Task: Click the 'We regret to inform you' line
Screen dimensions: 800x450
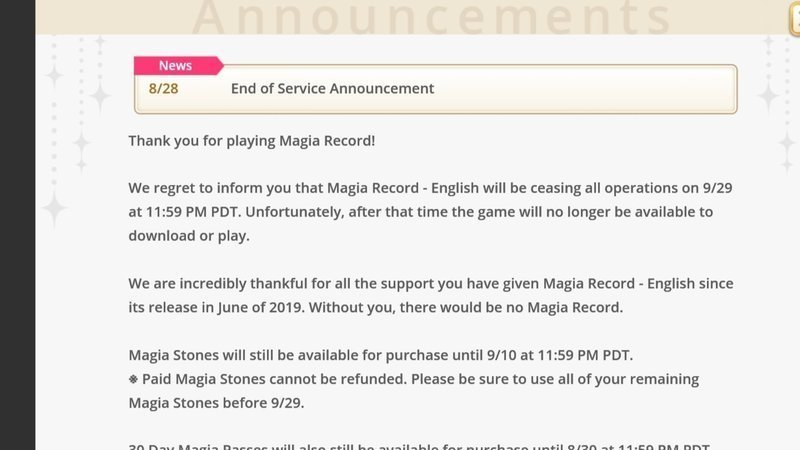Action: pos(430,188)
